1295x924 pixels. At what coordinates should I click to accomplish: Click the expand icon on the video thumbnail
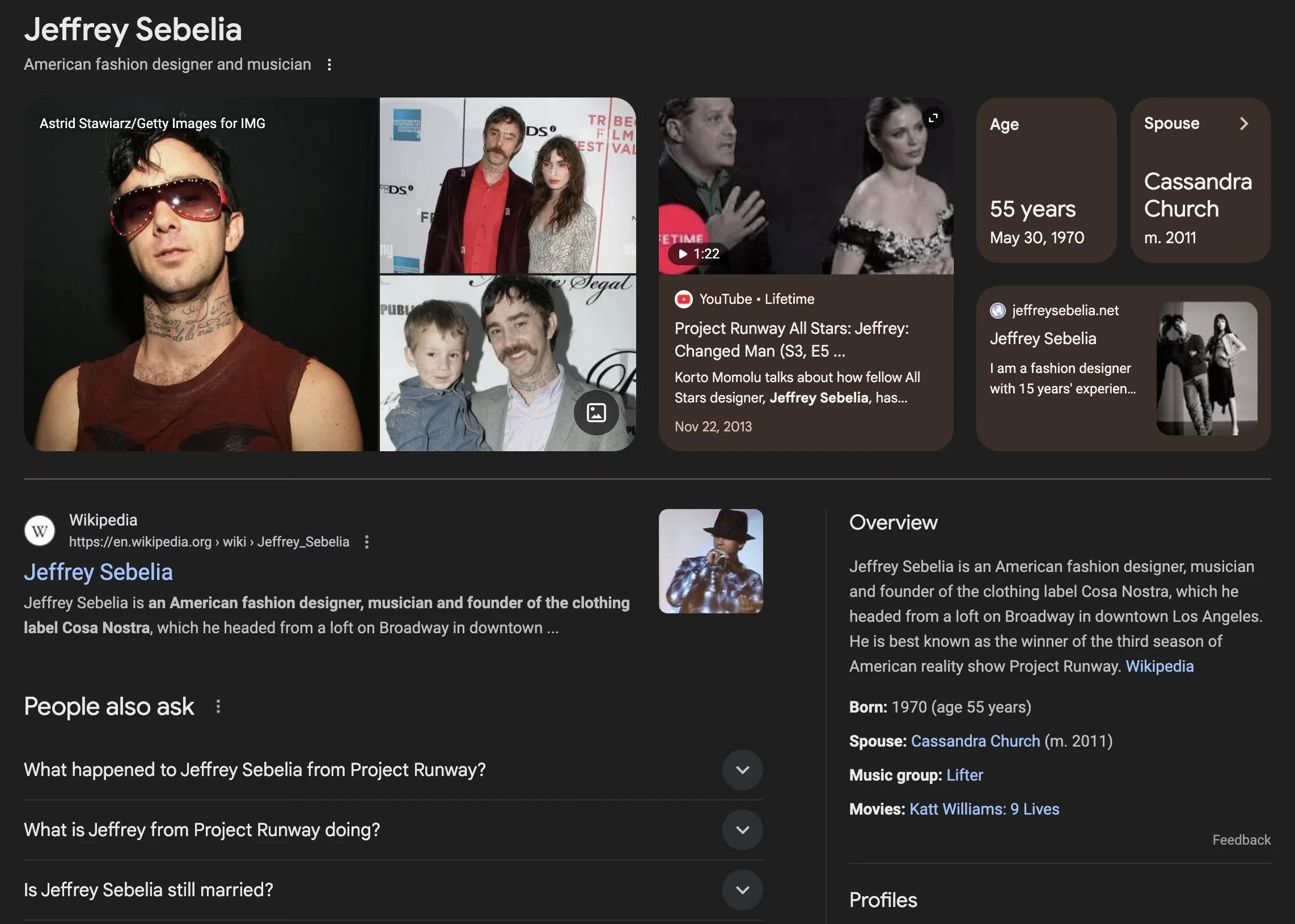click(933, 118)
